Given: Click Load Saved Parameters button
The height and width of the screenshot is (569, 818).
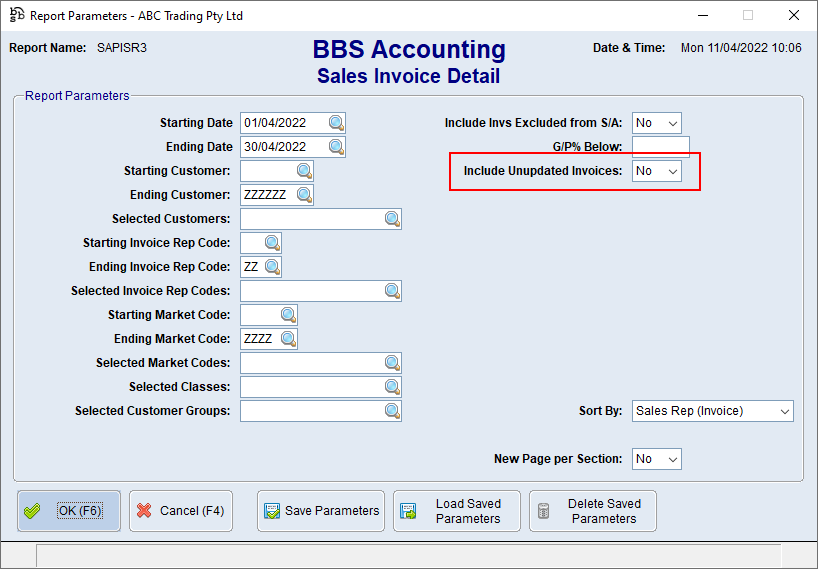Looking at the screenshot, I should pyautogui.click(x=457, y=511).
